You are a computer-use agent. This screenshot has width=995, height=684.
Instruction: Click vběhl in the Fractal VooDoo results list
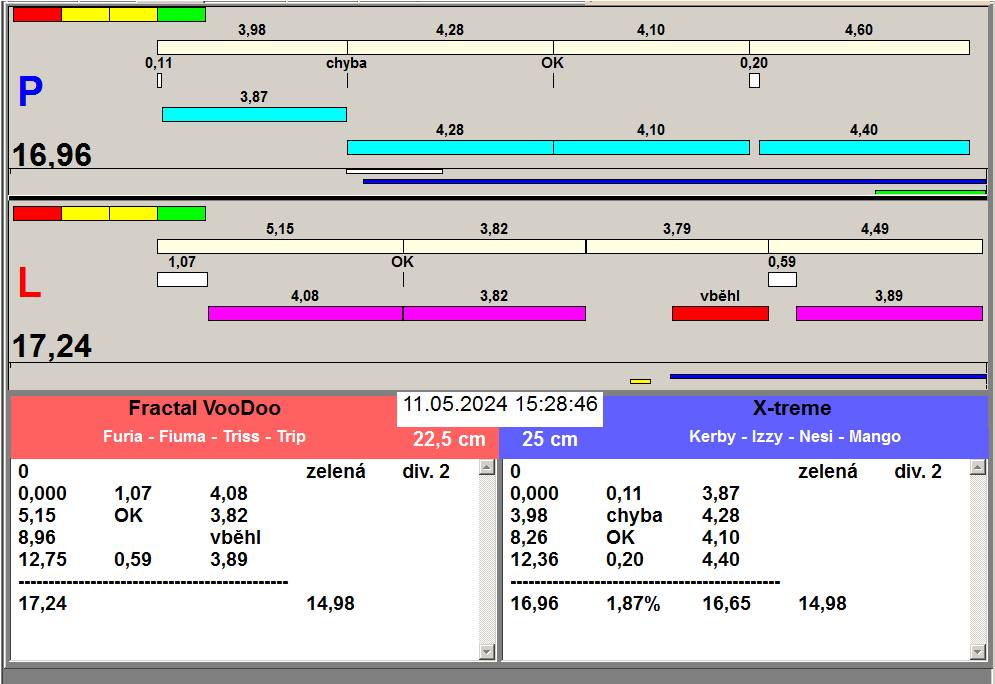tap(235, 537)
